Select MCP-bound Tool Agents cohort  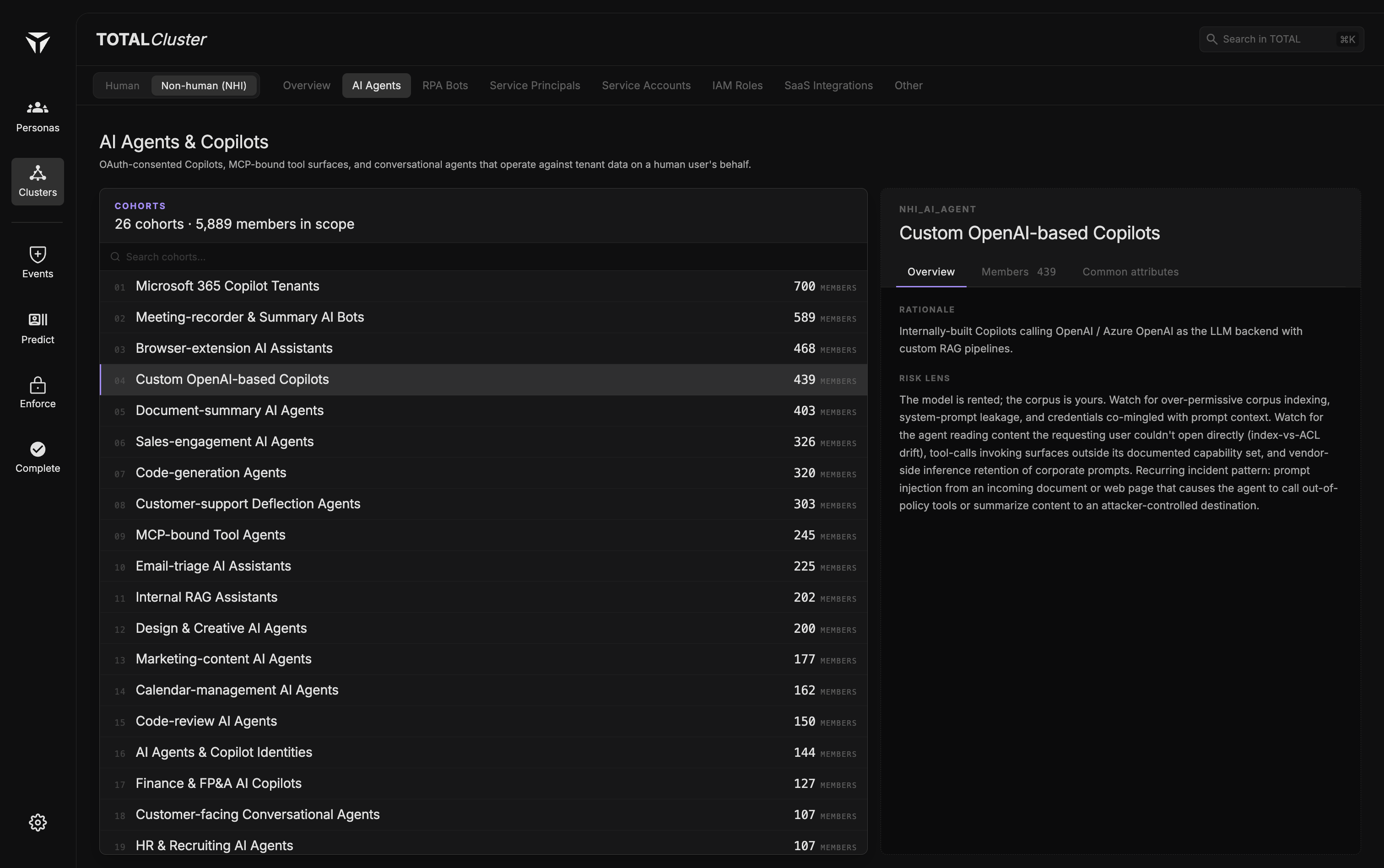click(483, 535)
